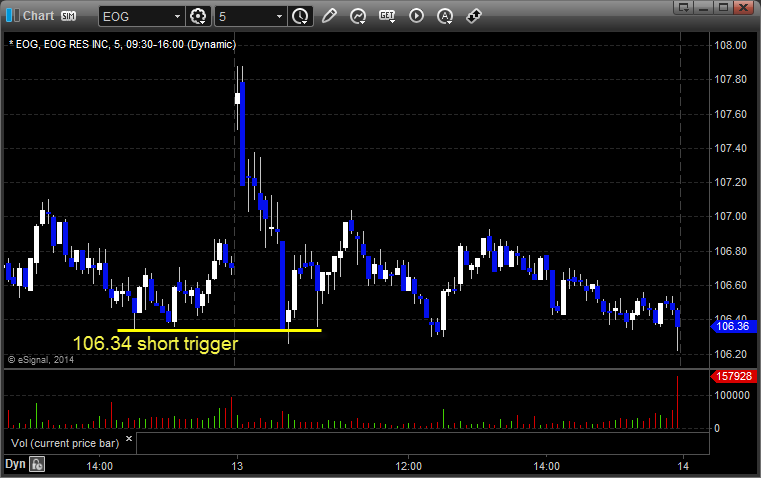
Task: Click the rightmost 14 date label
Action: coord(683,466)
